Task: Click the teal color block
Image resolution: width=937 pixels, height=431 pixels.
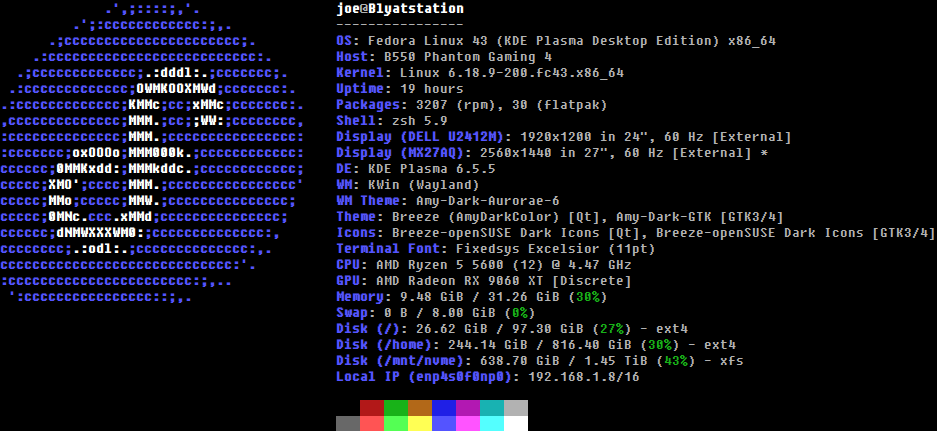Action: coord(492,408)
